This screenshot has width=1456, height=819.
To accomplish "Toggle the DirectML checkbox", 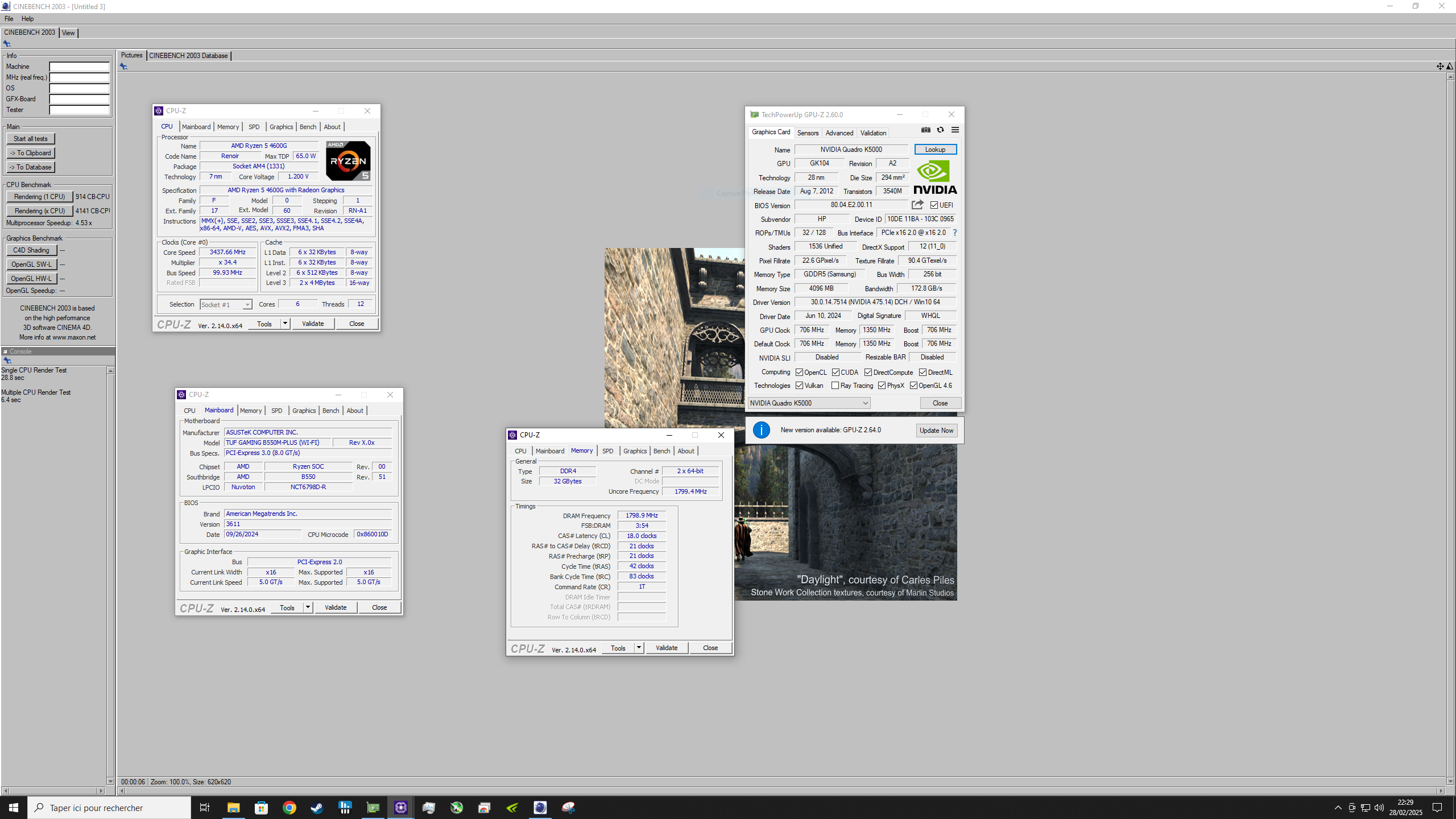I will click(x=923, y=373).
